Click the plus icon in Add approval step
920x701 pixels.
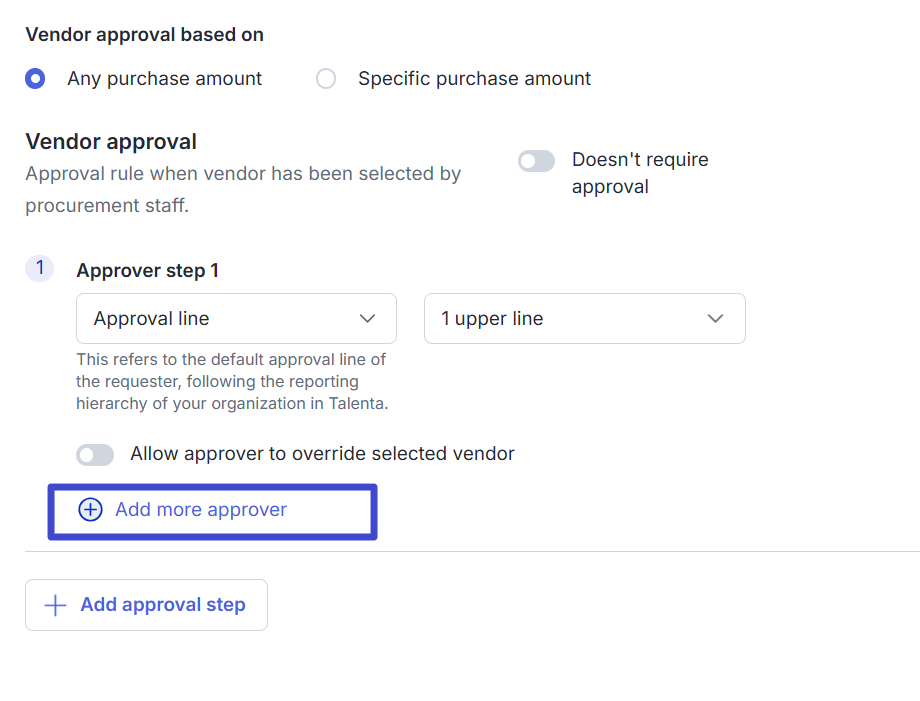56,605
